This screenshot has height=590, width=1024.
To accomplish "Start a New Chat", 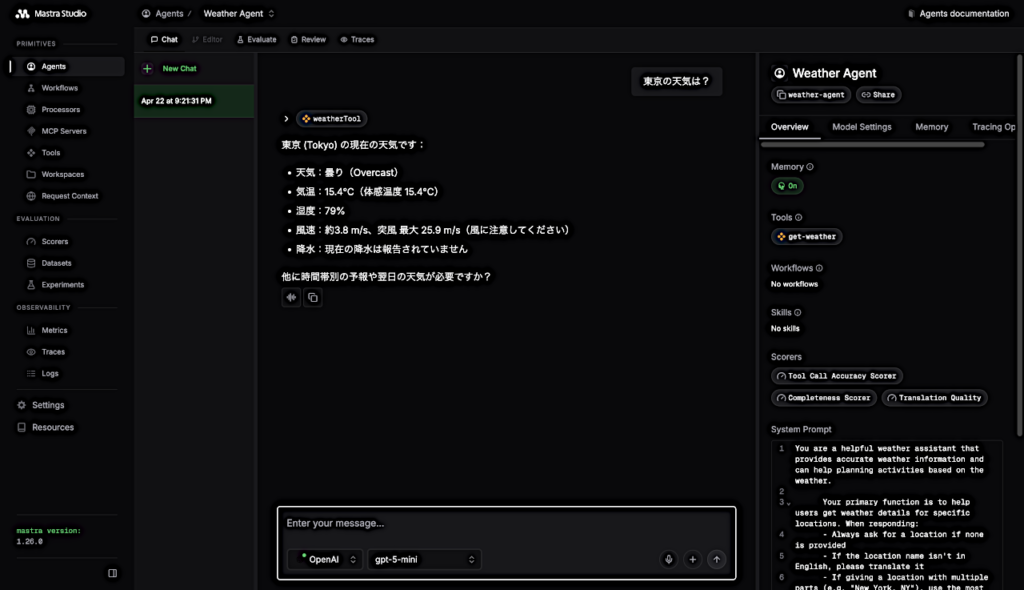I will point(180,69).
